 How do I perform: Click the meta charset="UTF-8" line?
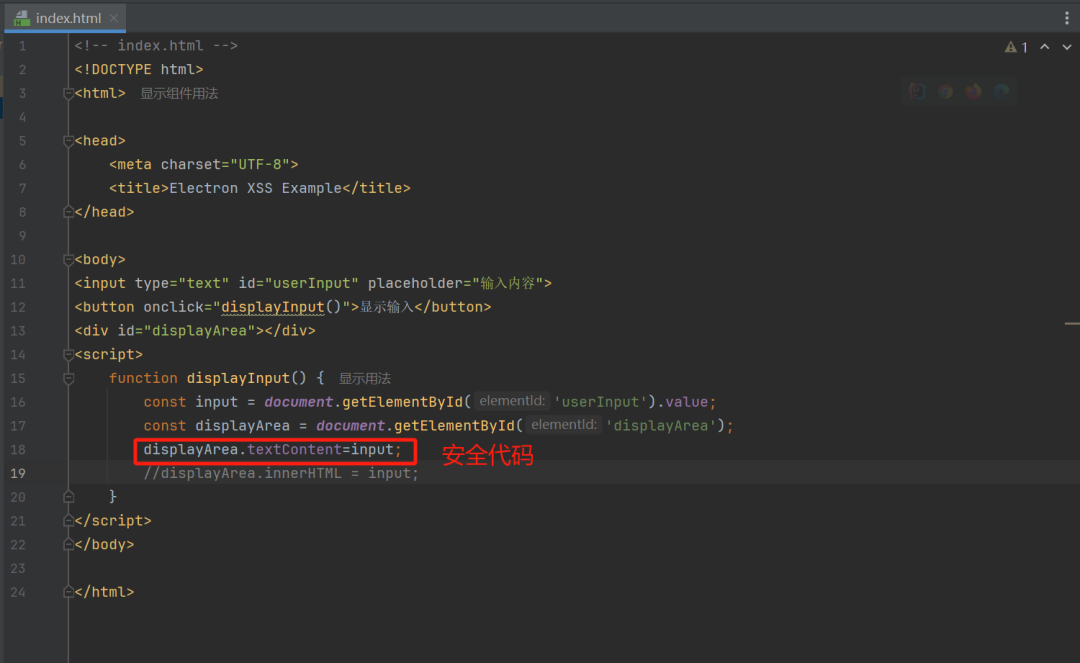(x=203, y=165)
